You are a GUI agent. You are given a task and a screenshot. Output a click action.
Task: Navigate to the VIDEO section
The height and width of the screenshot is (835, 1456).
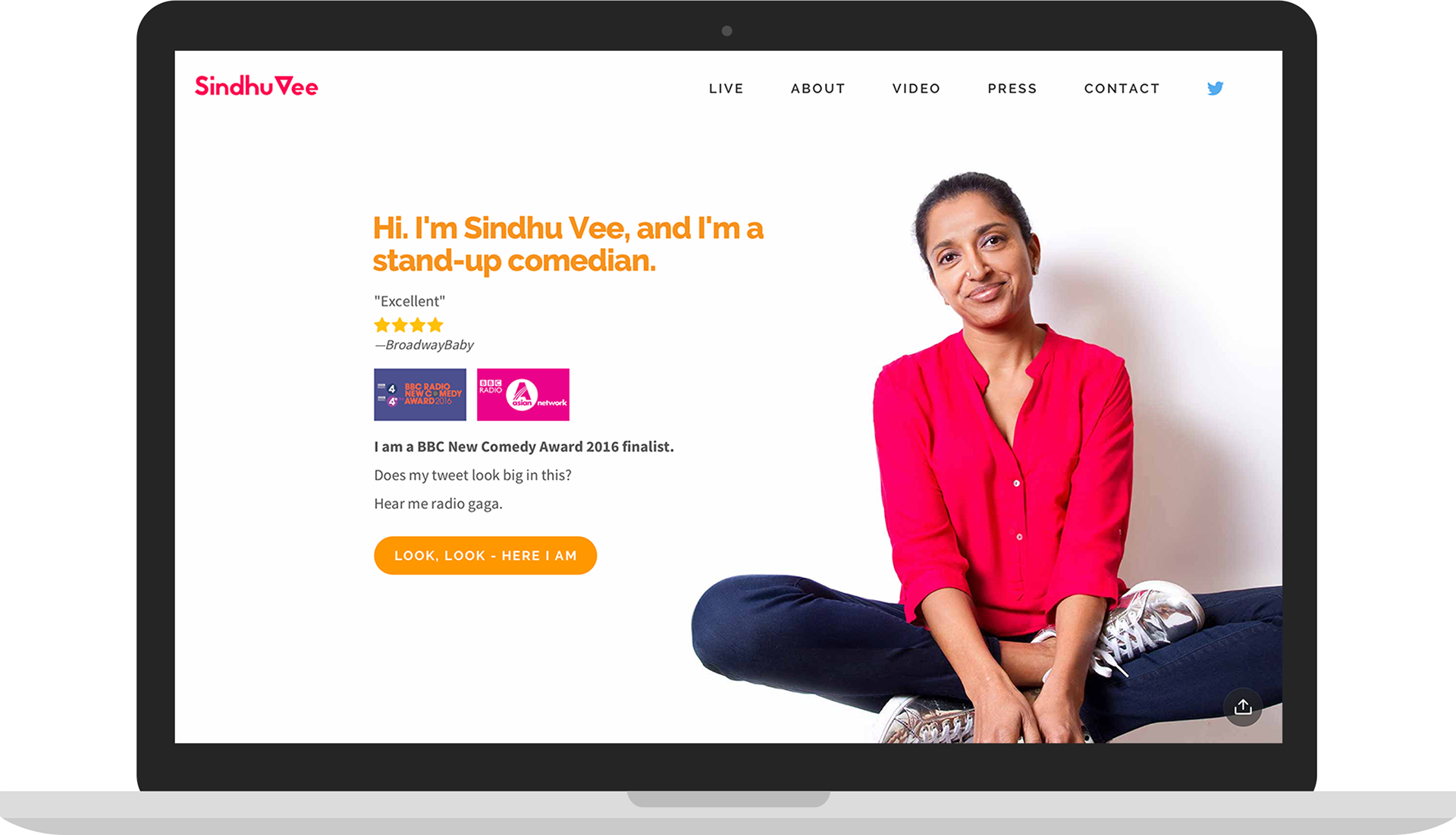(x=916, y=89)
